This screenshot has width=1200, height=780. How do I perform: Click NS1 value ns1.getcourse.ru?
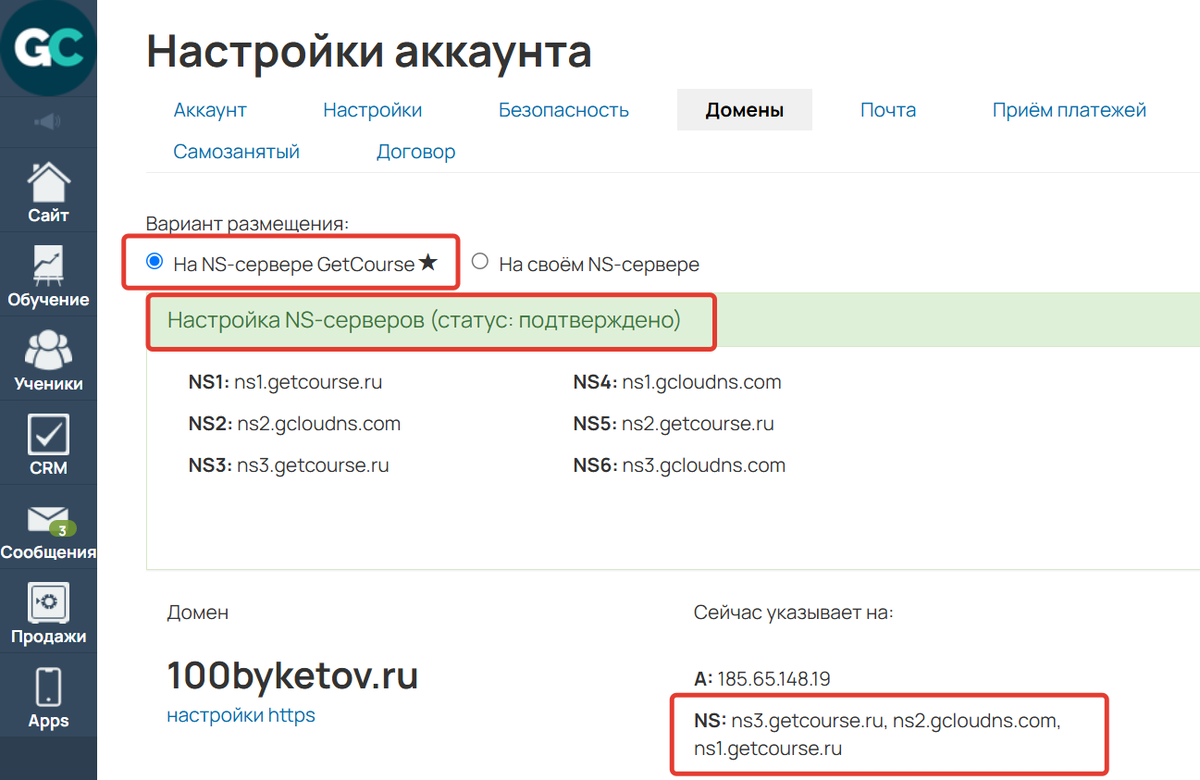tap(308, 382)
